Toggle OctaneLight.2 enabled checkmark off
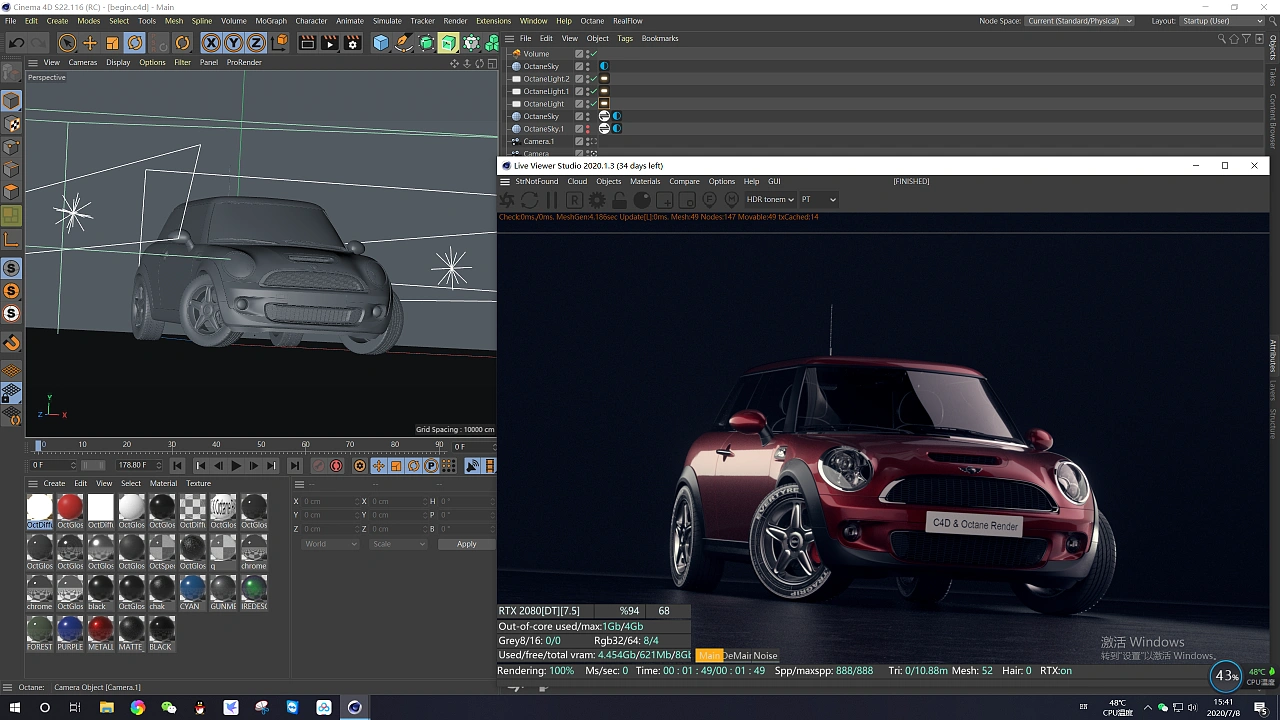 click(593, 78)
